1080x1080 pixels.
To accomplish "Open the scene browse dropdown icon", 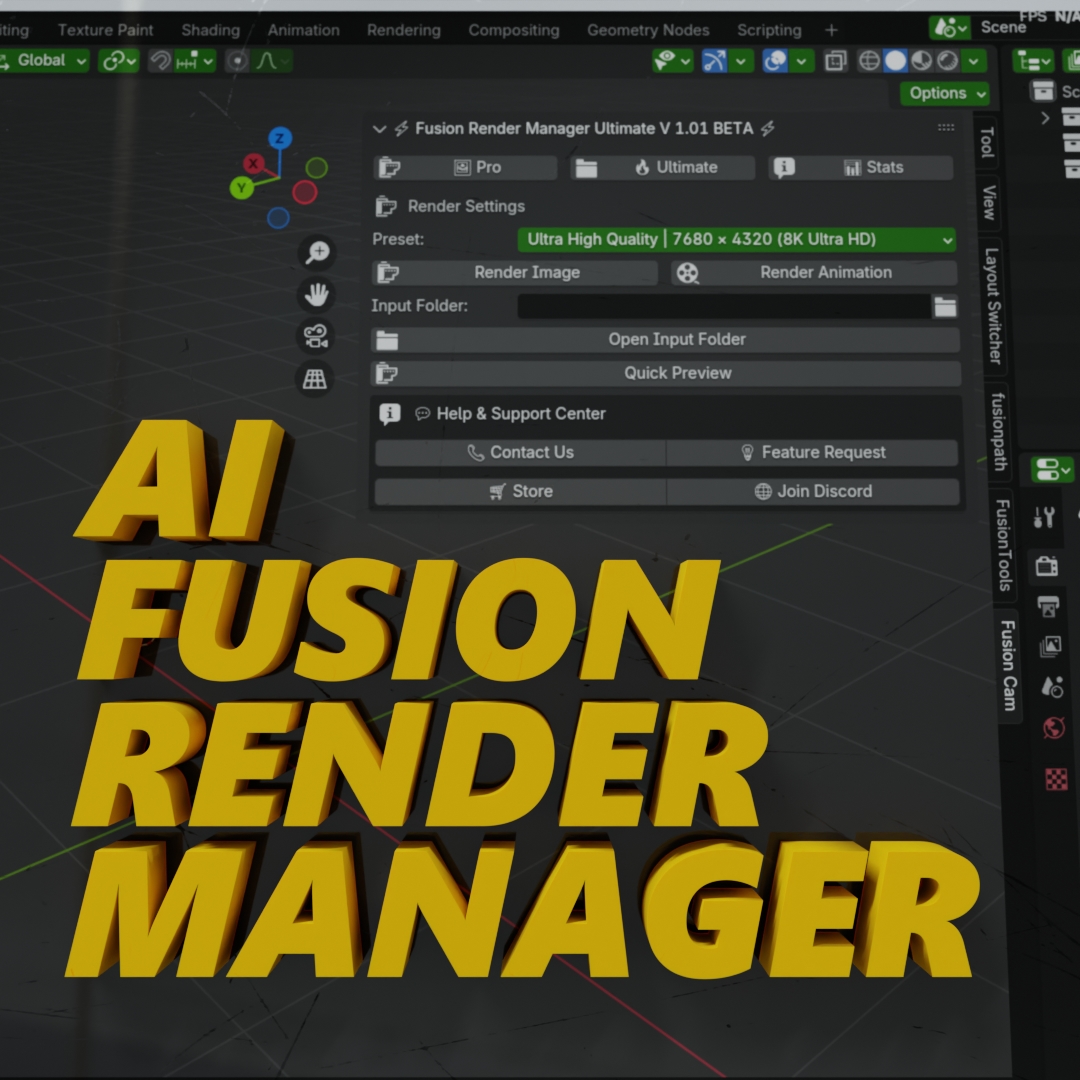I will (x=949, y=28).
